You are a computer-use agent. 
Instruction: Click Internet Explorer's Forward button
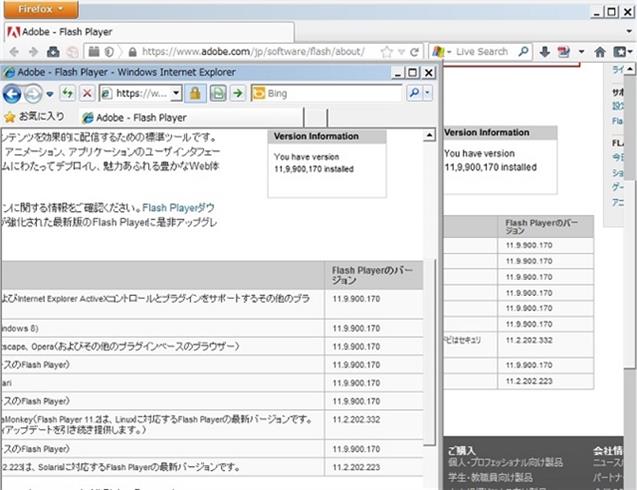[33, 94]
